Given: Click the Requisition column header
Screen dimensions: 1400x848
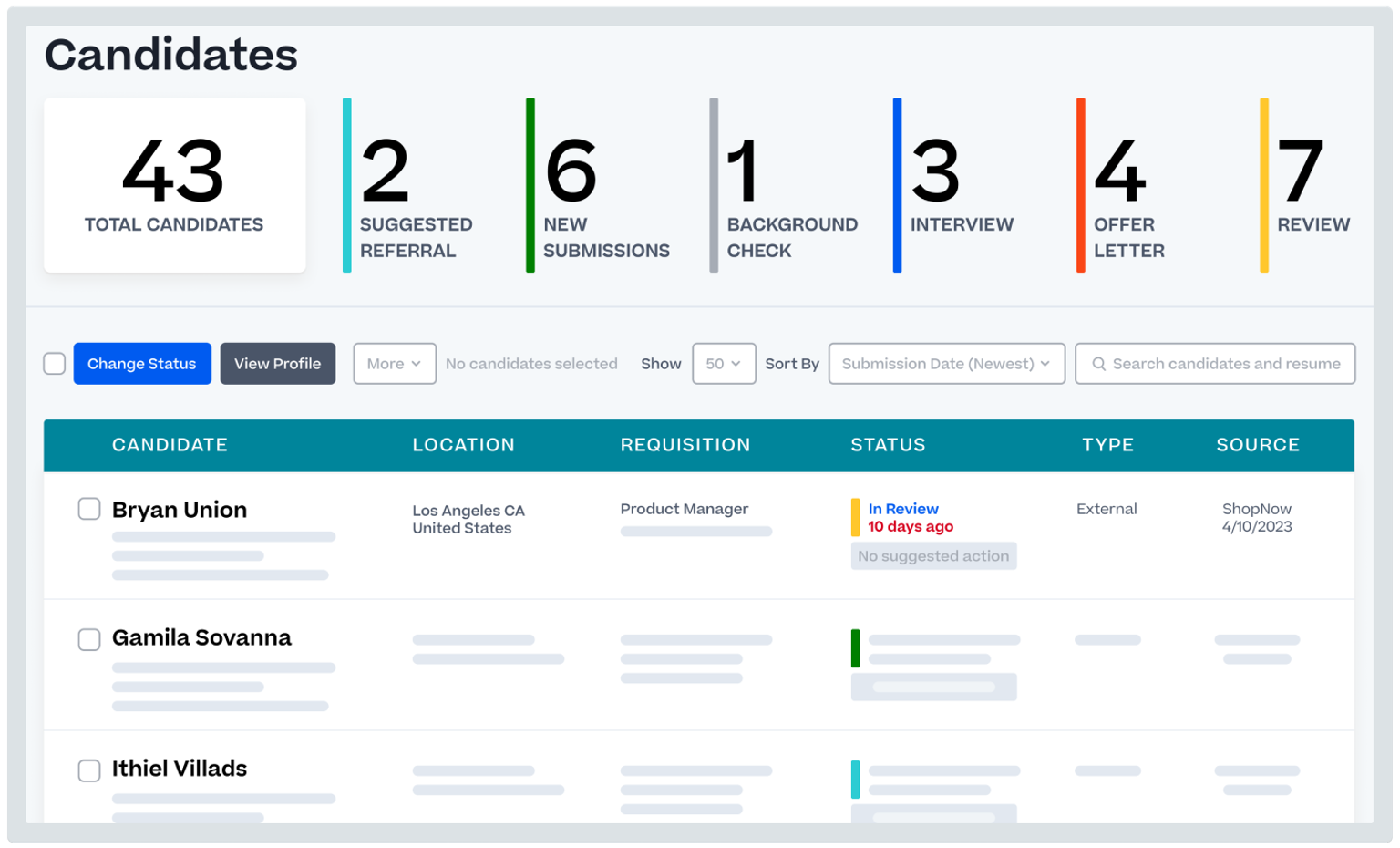Looking at the screenshot, I should coord(685,445).
